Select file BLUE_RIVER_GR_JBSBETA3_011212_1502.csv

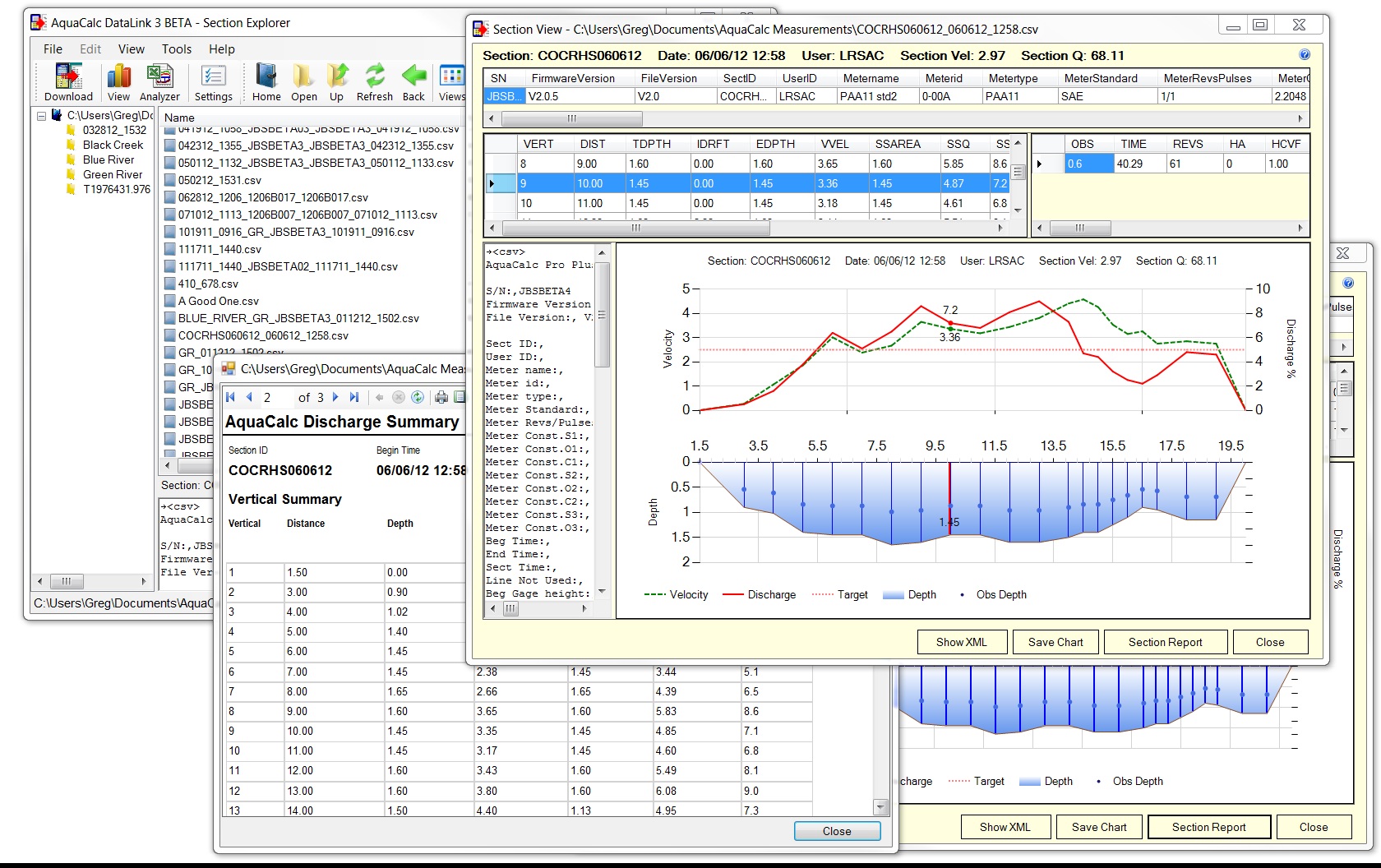tap(298, 318)
